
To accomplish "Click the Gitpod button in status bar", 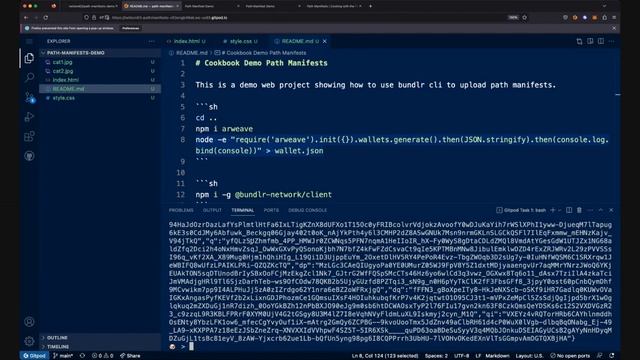I will [x=34, y=356].
